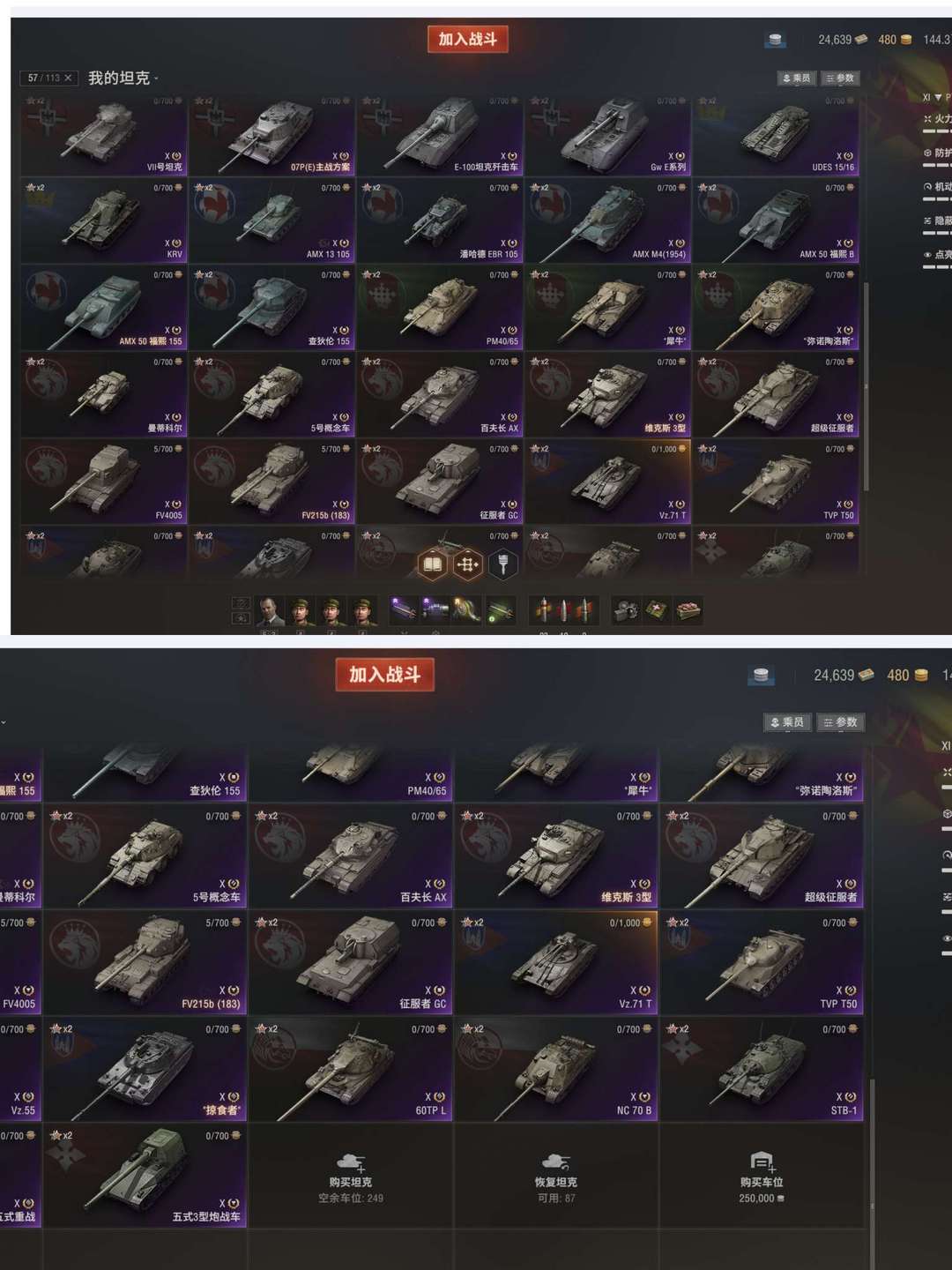Expand the XI tier filter arrow

coord(938,98)
